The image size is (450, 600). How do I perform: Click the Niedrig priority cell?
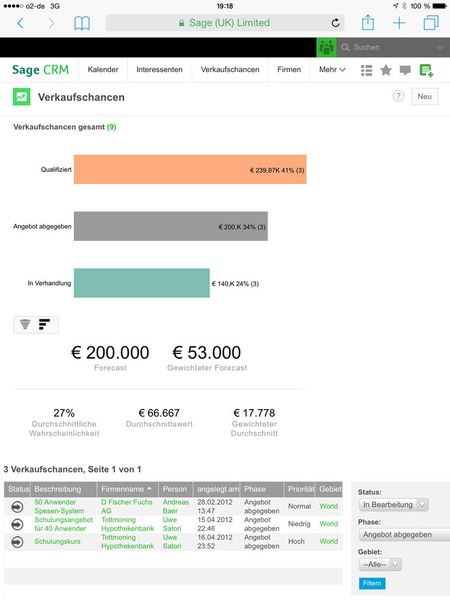(298, 524)
